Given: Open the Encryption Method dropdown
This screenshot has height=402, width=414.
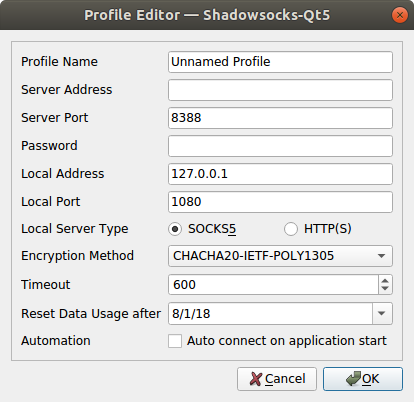Looking at the screenshot, I should pos(280,256).
